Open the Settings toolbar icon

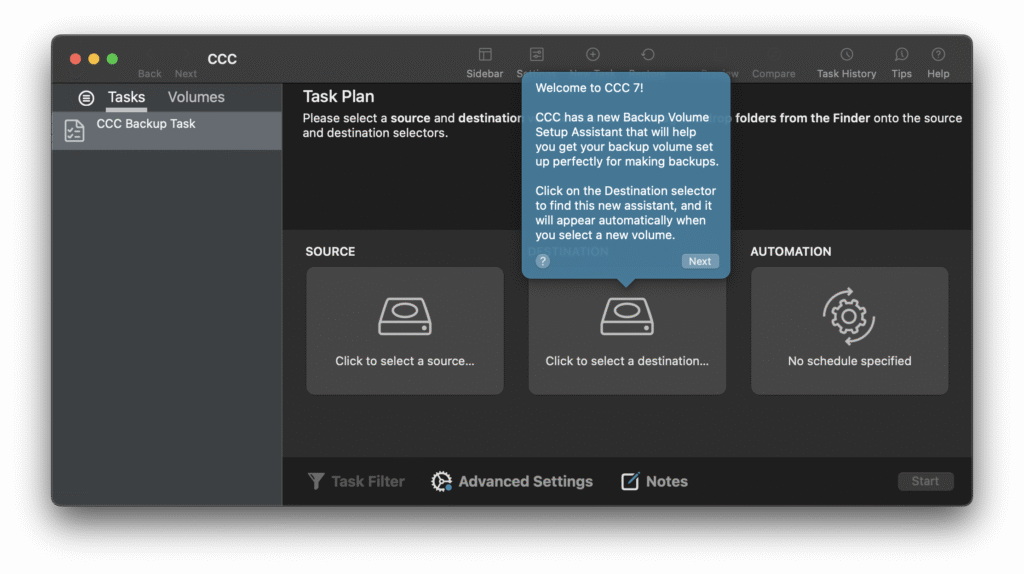coord(536,55)
